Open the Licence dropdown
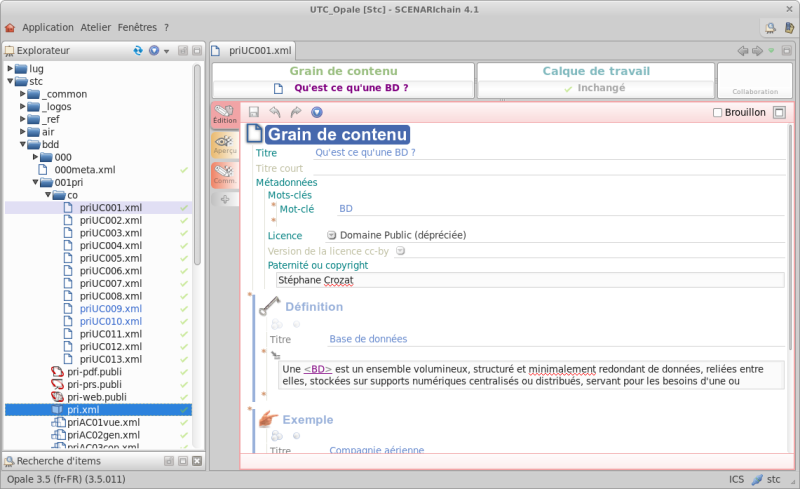The width and height of the screenshot is (800, 489). [x=332, y=235]
